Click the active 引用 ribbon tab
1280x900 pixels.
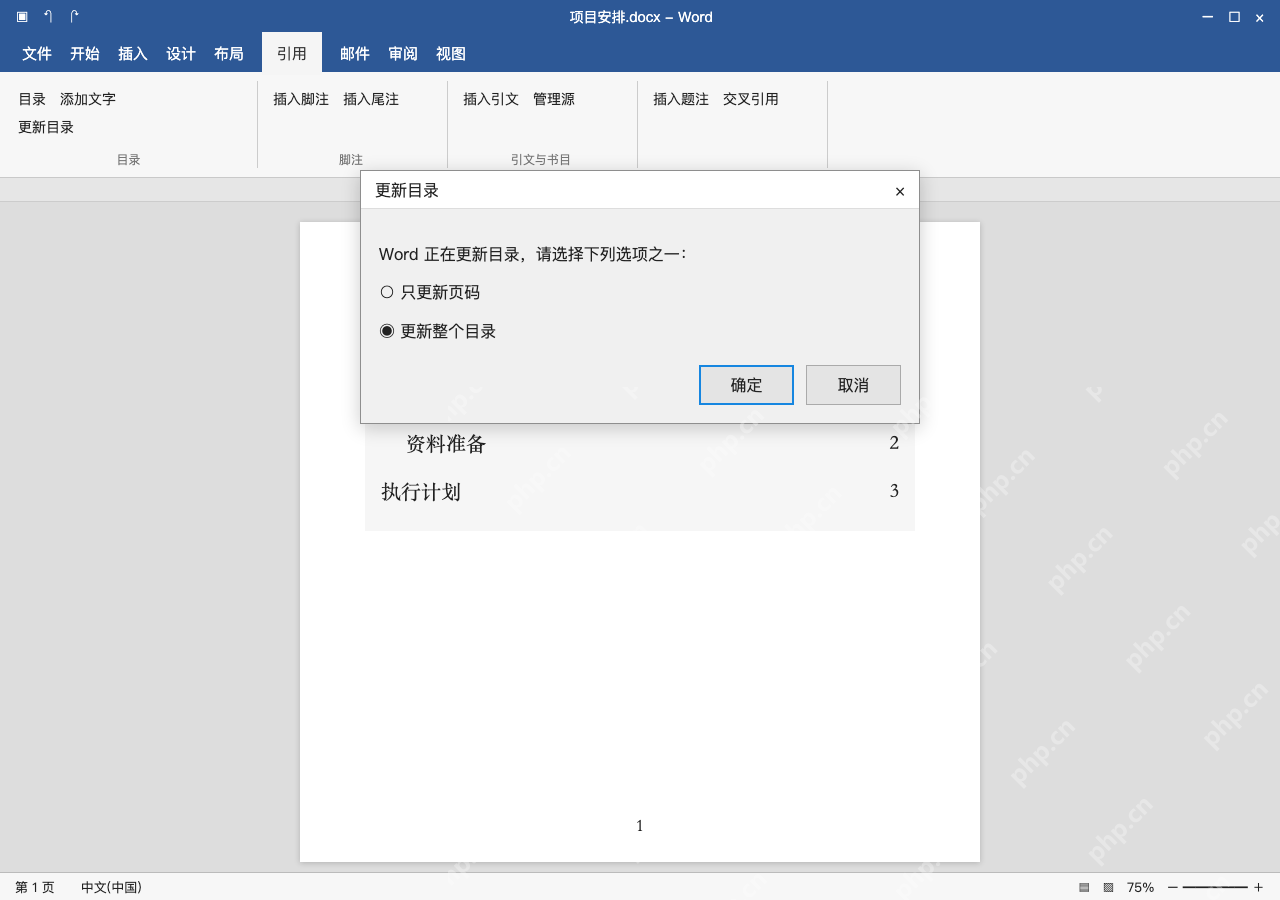(292, 53)
